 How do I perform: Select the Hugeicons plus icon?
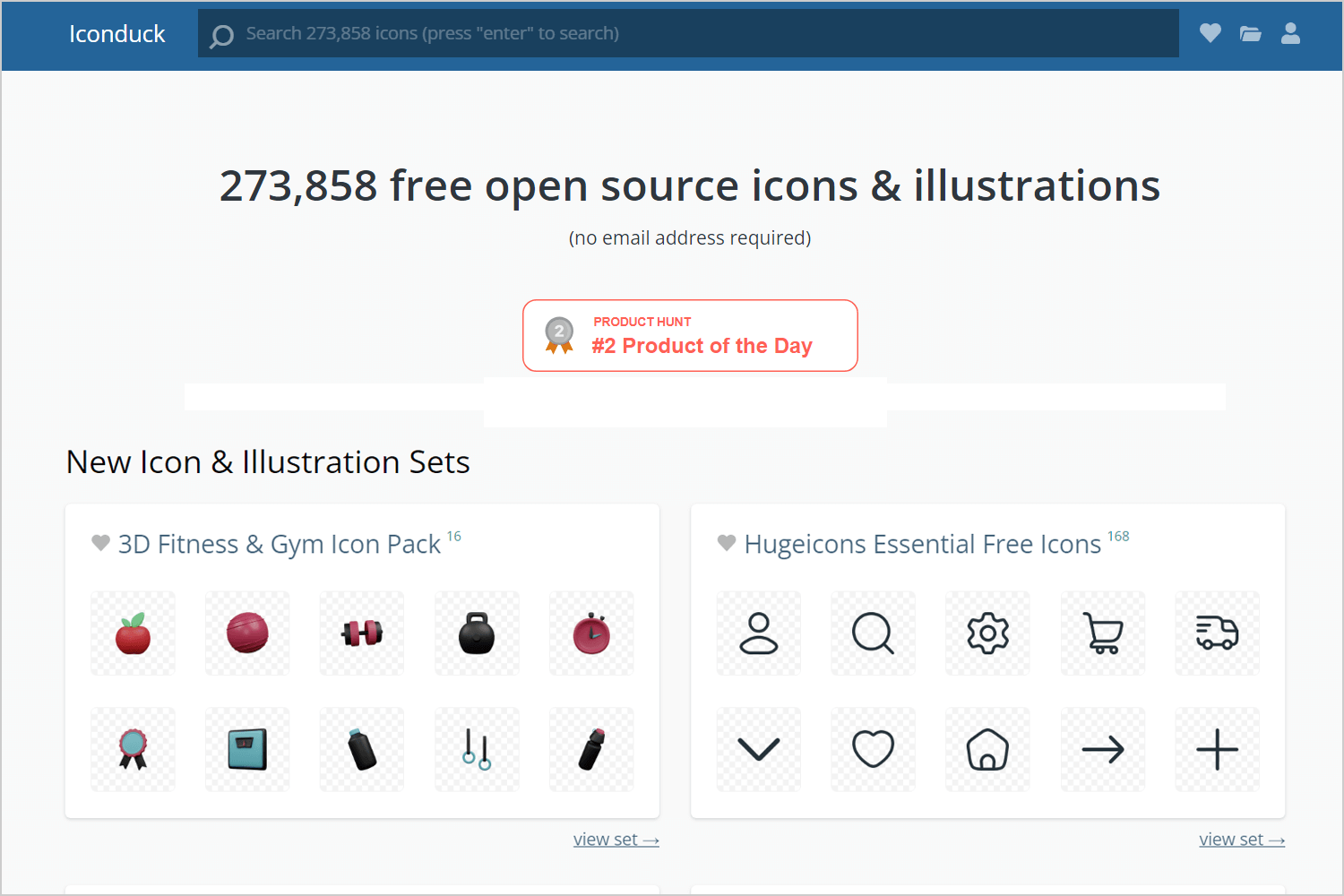pyautogui.click(x=1218, y=749)
